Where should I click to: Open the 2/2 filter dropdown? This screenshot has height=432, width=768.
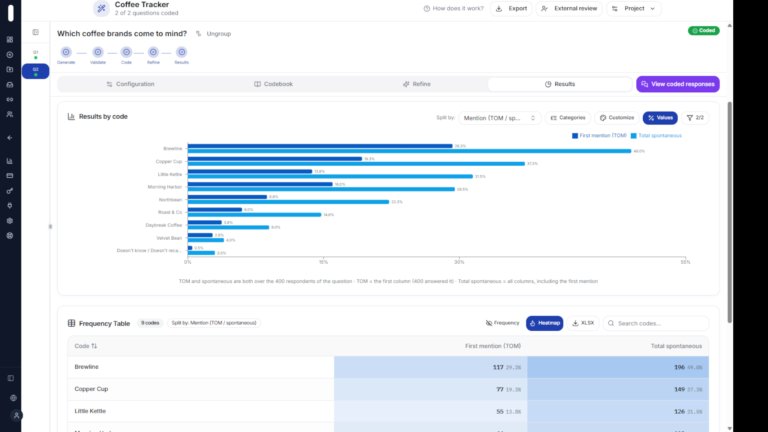[695, 118]
